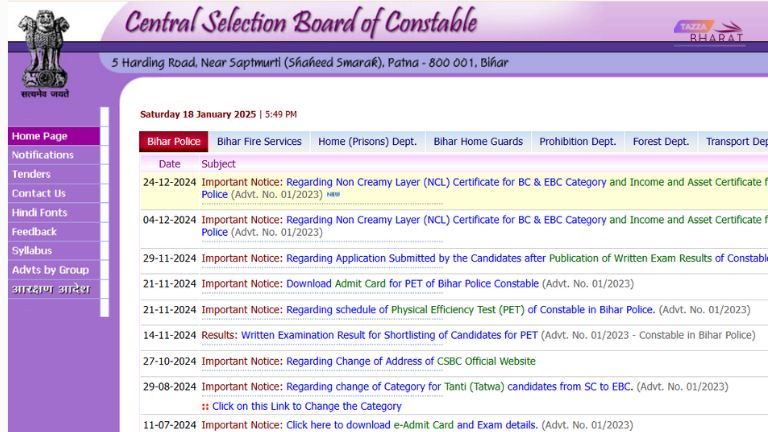This screenshot has height=432, width=768.
Task: Click the 'new' badge on first notice
Action: click(x=333, y=194)
